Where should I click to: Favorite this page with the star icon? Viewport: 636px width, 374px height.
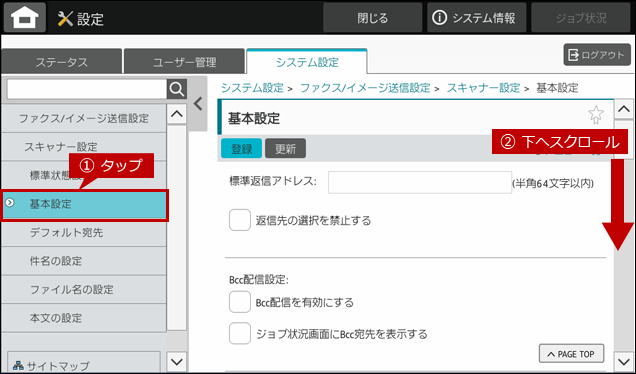596,115
